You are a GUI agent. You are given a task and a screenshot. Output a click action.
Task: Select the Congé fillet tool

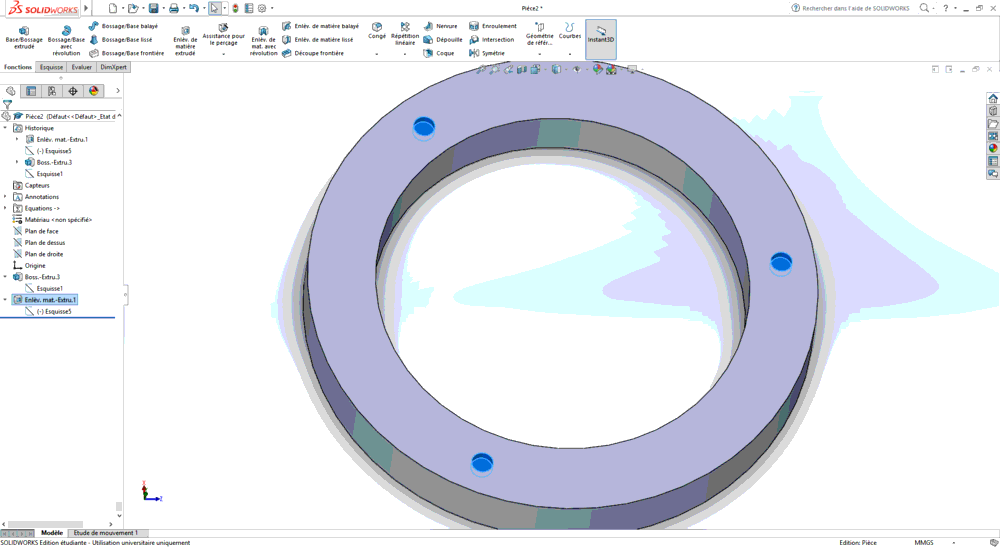click(x=377, y=31)
